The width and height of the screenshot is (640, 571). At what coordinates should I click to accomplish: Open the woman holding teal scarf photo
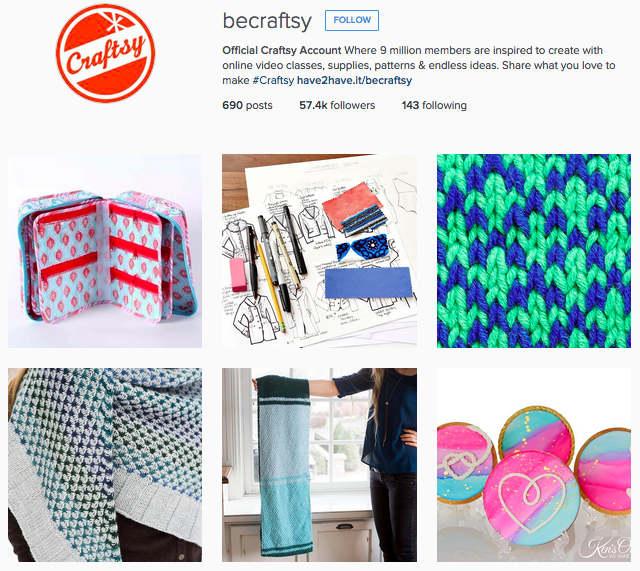pos(319,465)
